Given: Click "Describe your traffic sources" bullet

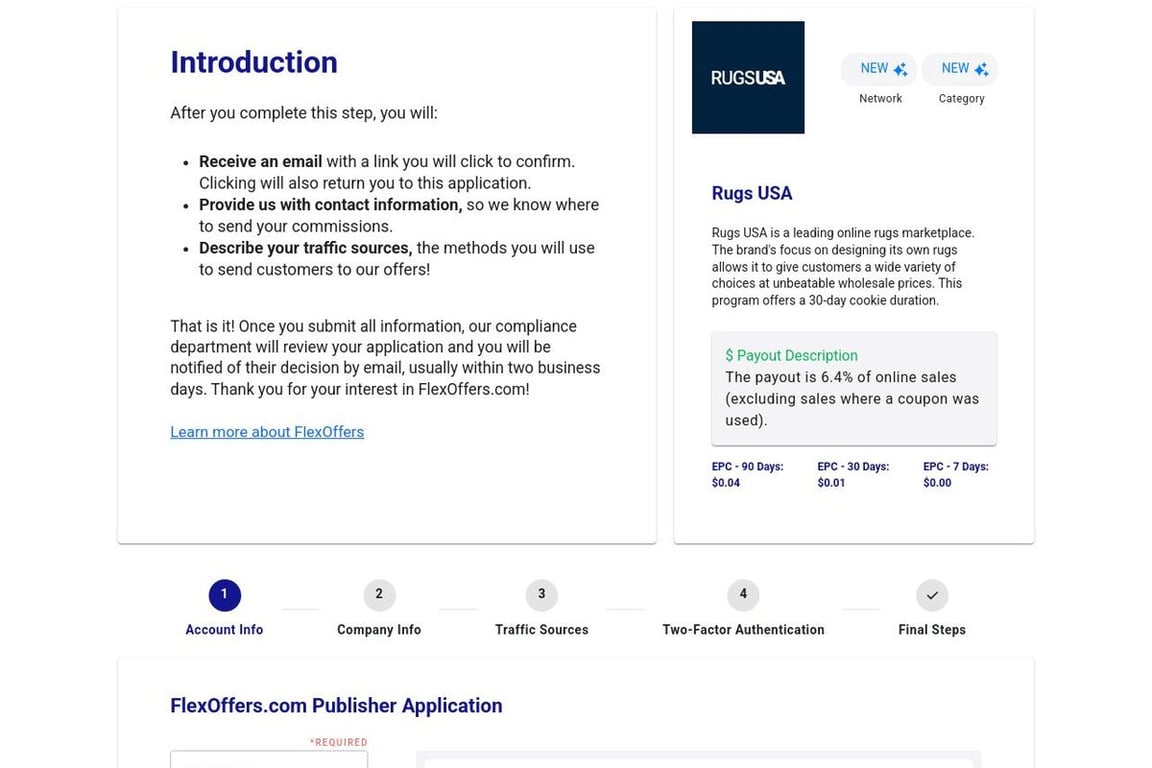Looking at the screenshot, I should click(x=306, y=248).
